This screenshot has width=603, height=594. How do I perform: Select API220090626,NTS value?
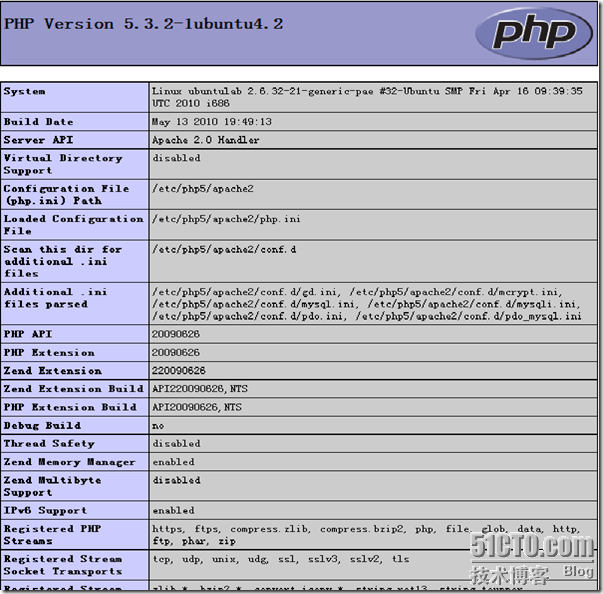(x=200, y=389)
